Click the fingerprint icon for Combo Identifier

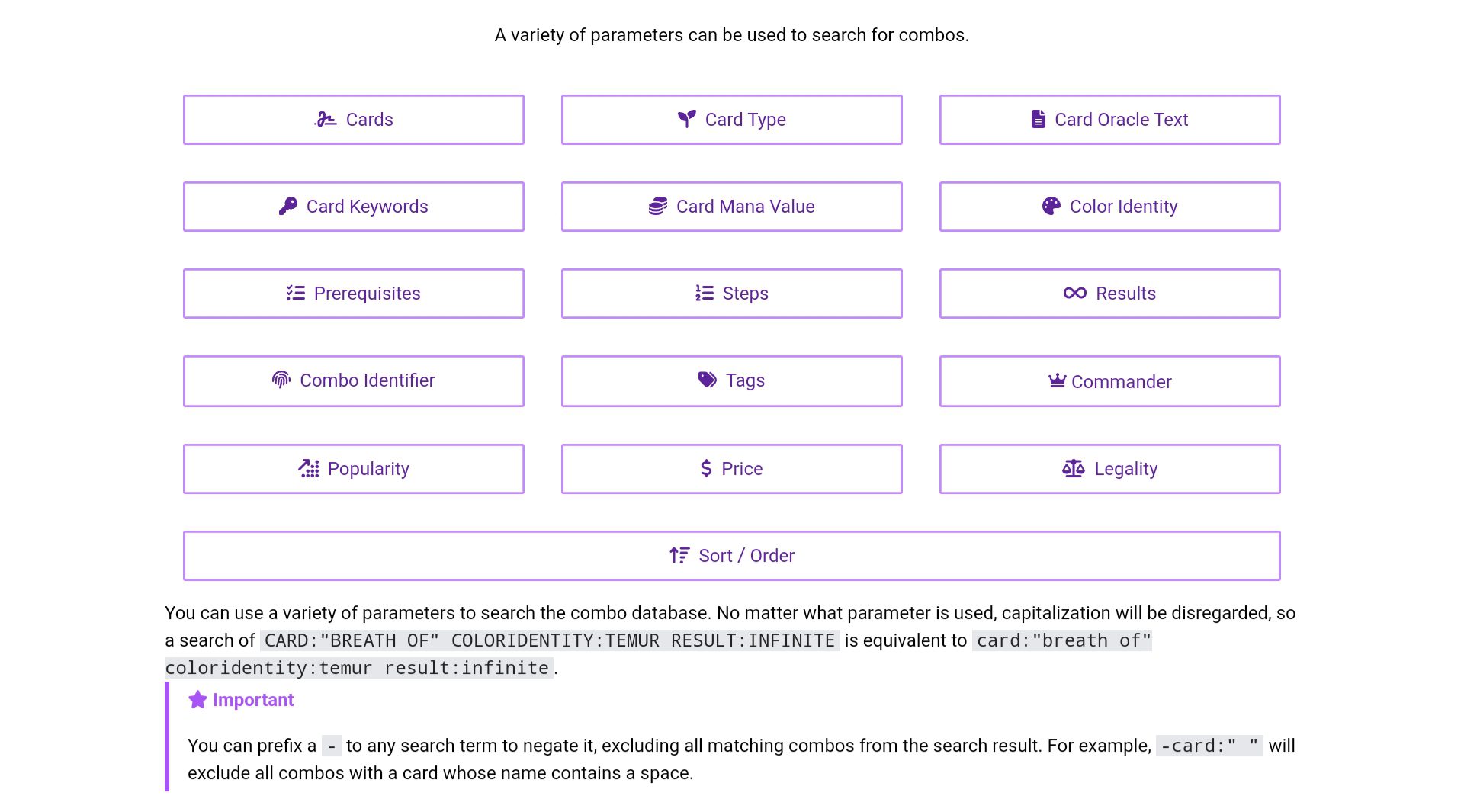(281, 380)
